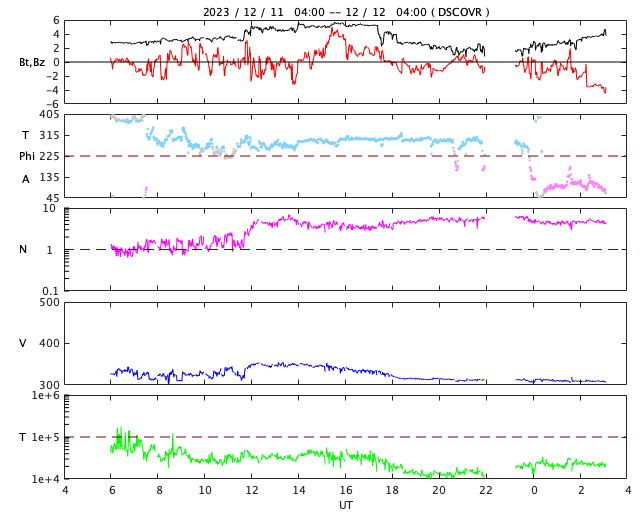Click the '400' tick label on velocity axis
Screen dimensions: 640x512
(x=49, y=343)
